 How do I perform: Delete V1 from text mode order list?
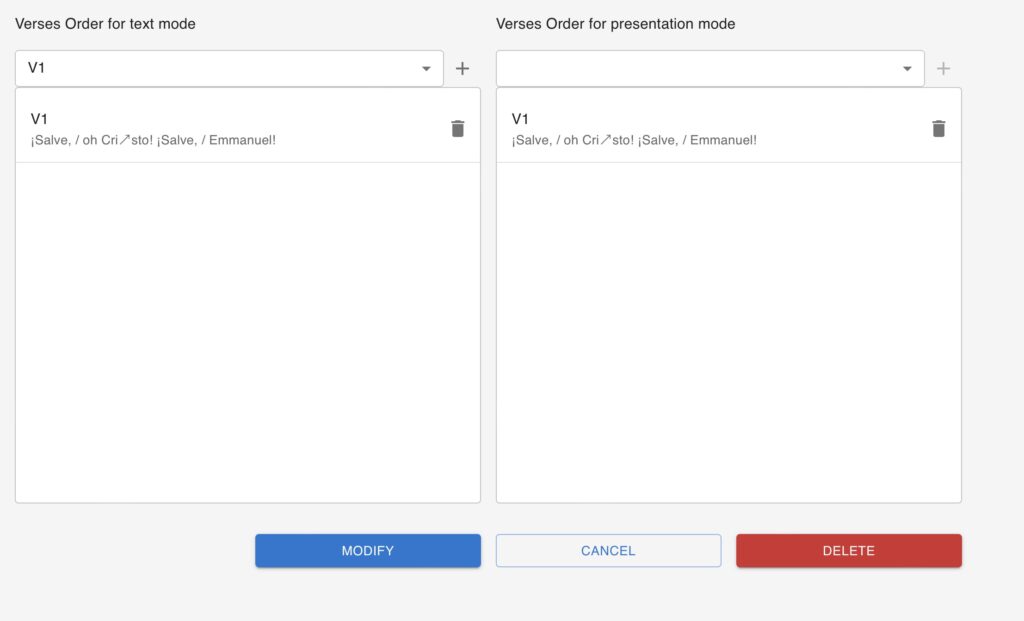coord(458,129)
